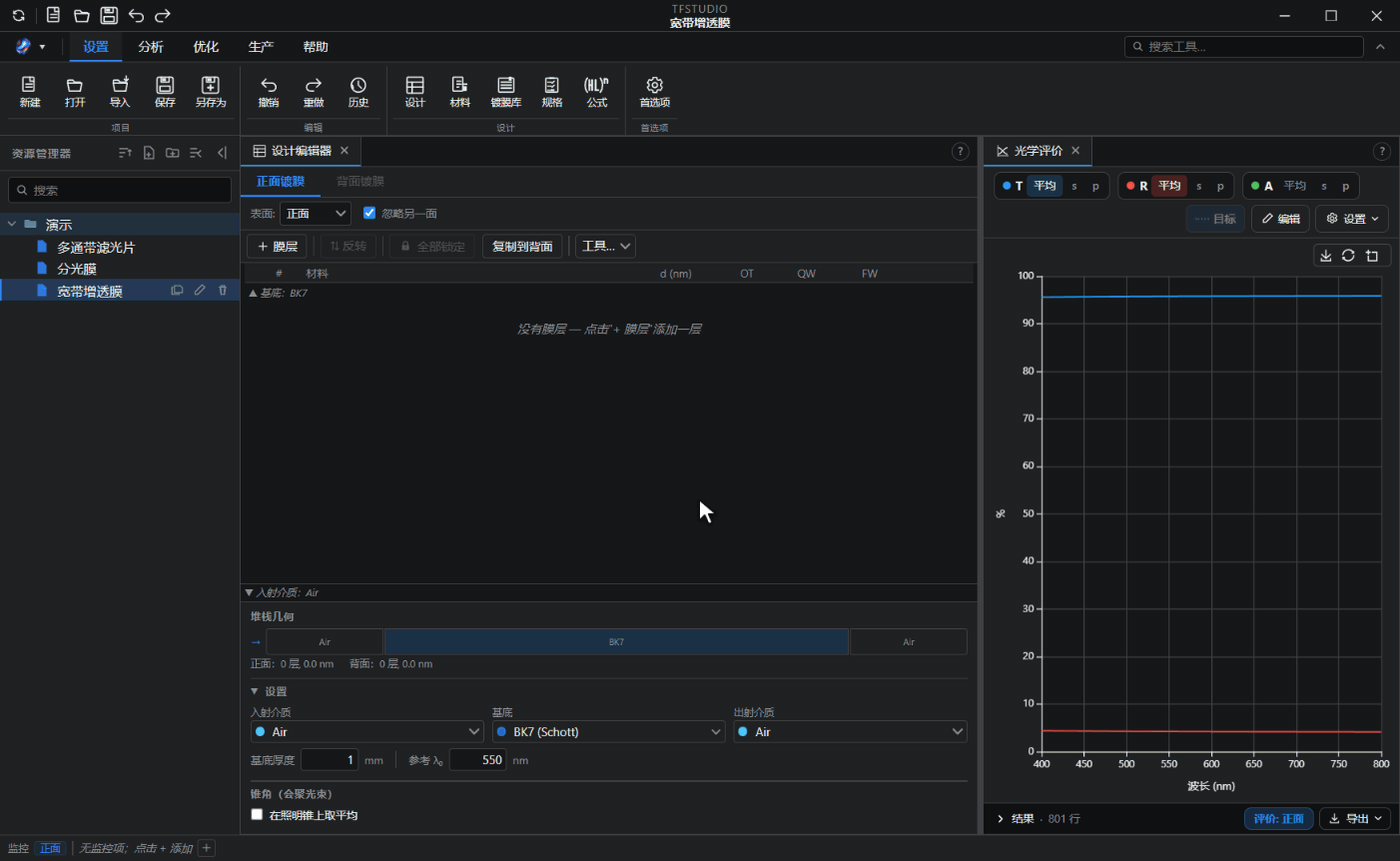The image size is (1400, 861).
Task: Open the 规格 specification tool
Action: click(x=552, y=92)
